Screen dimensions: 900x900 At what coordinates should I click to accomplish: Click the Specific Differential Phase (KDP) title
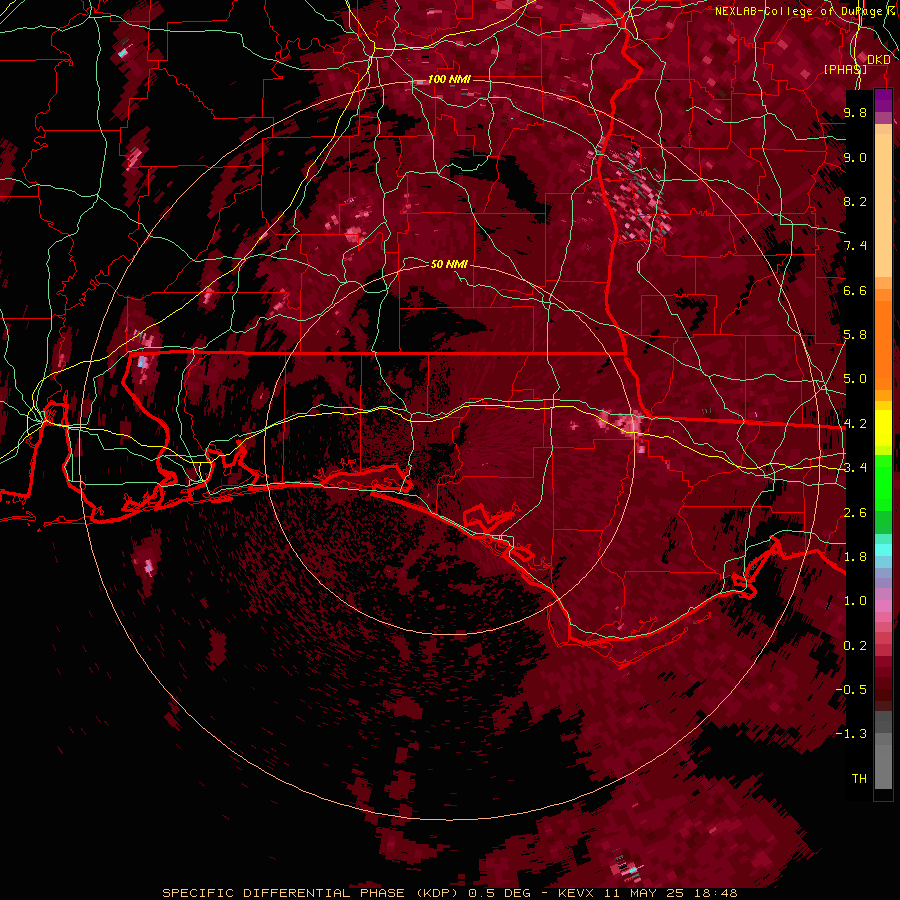click(312, 893)
